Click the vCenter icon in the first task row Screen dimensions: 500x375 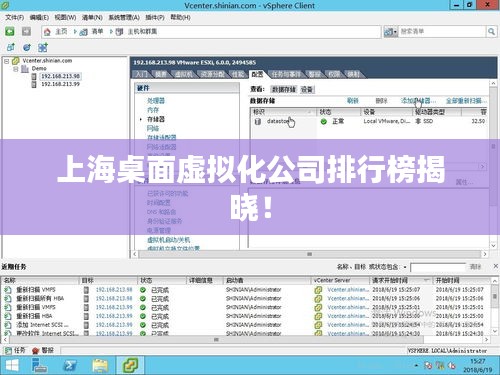[318, 290]
